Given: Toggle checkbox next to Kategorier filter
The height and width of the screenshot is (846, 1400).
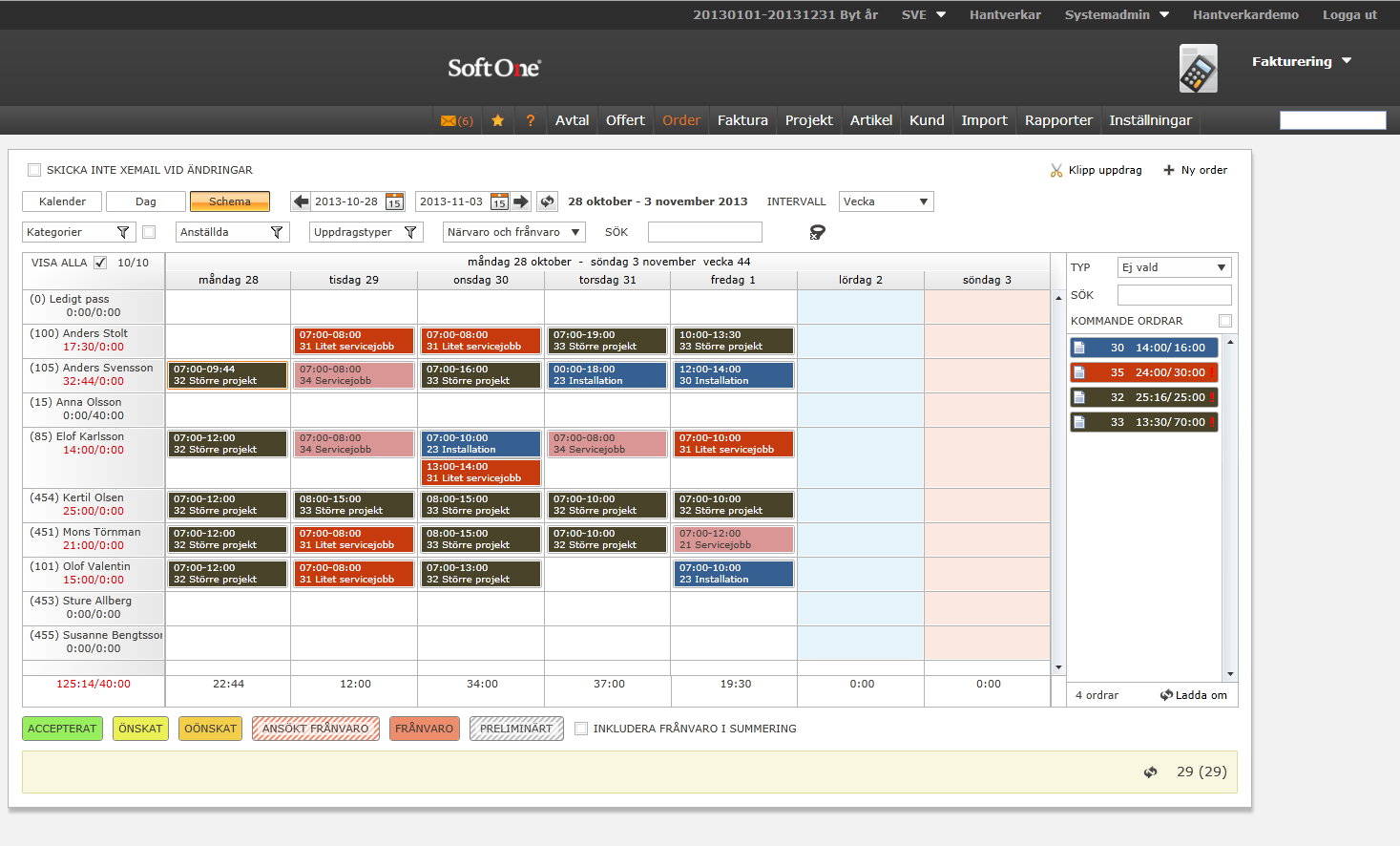Looking at the screenshot, I should click(149, 232).
